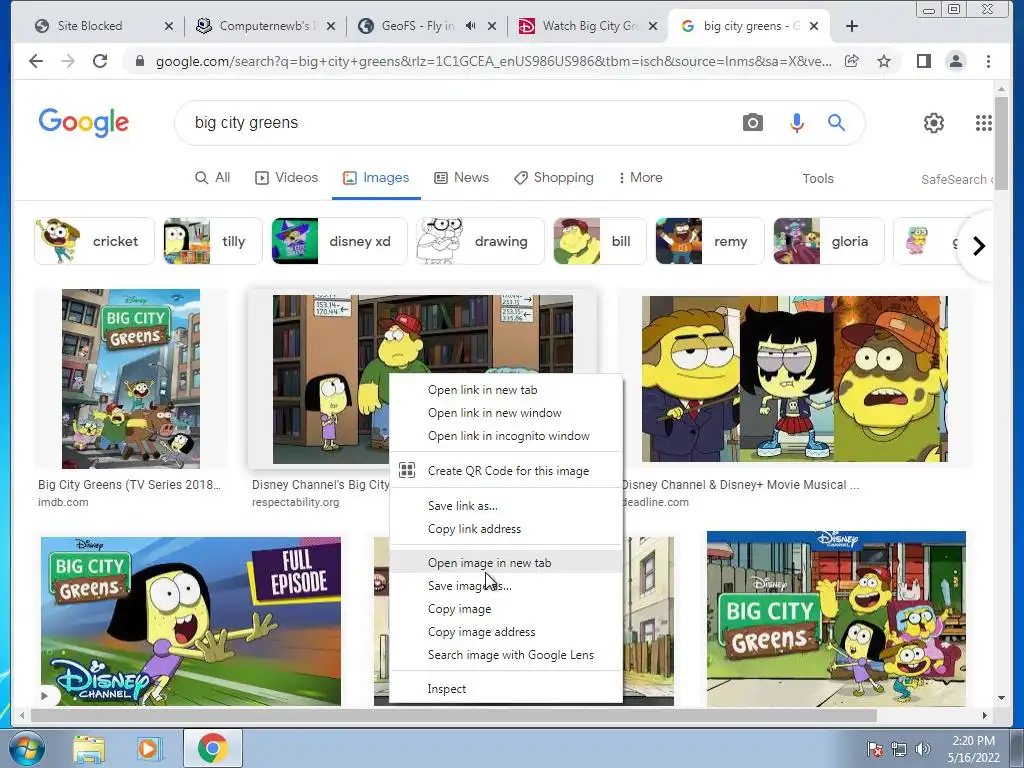Switch to the All results tab
The height and width of the screenshot is (768, 1024).
point(212,178)
